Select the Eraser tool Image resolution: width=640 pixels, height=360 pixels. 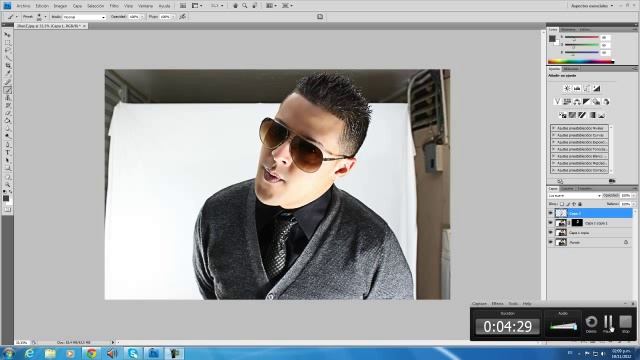[x=7, y=113]
